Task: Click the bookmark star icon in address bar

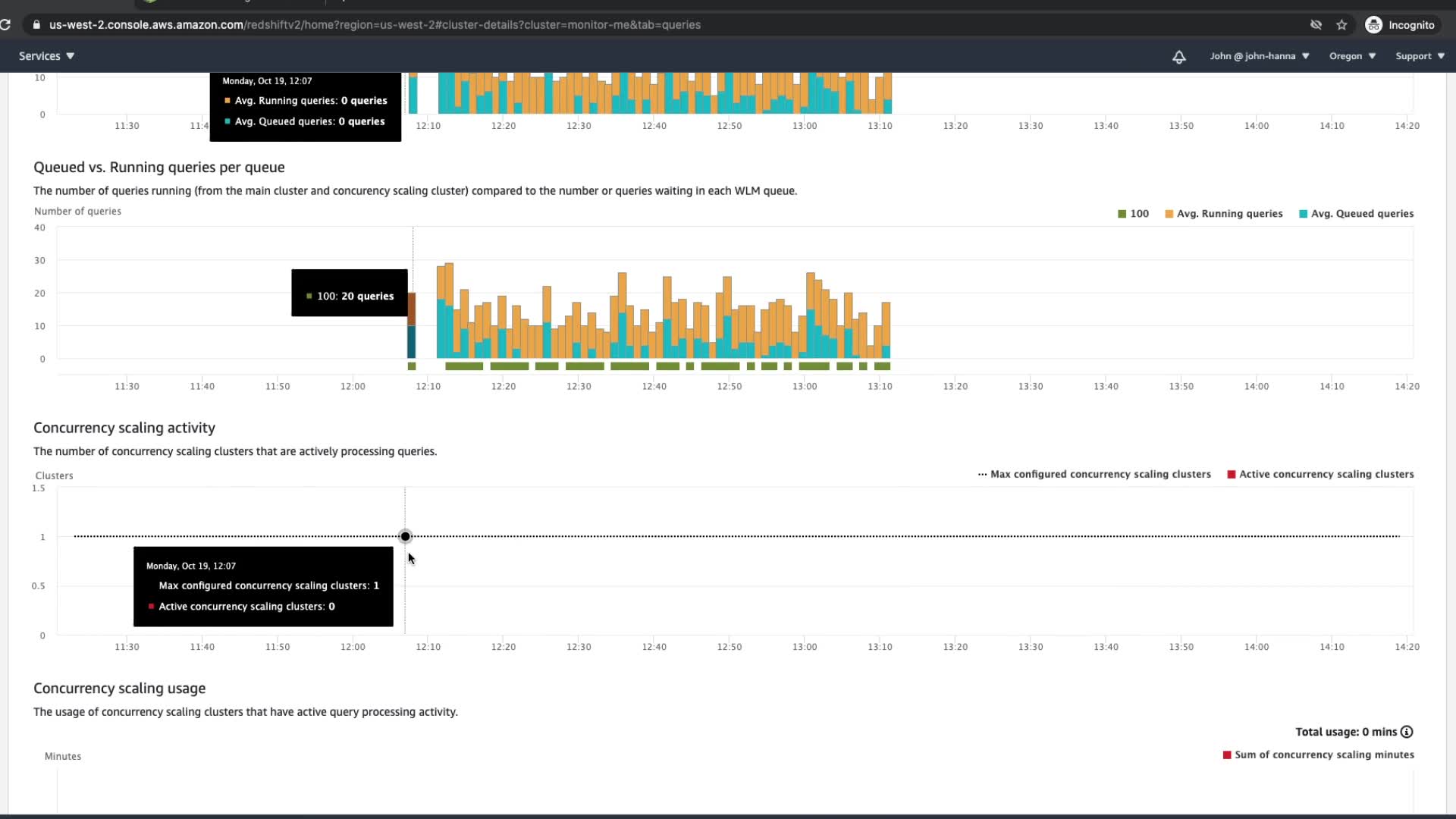Action: tap(1341, 25)
